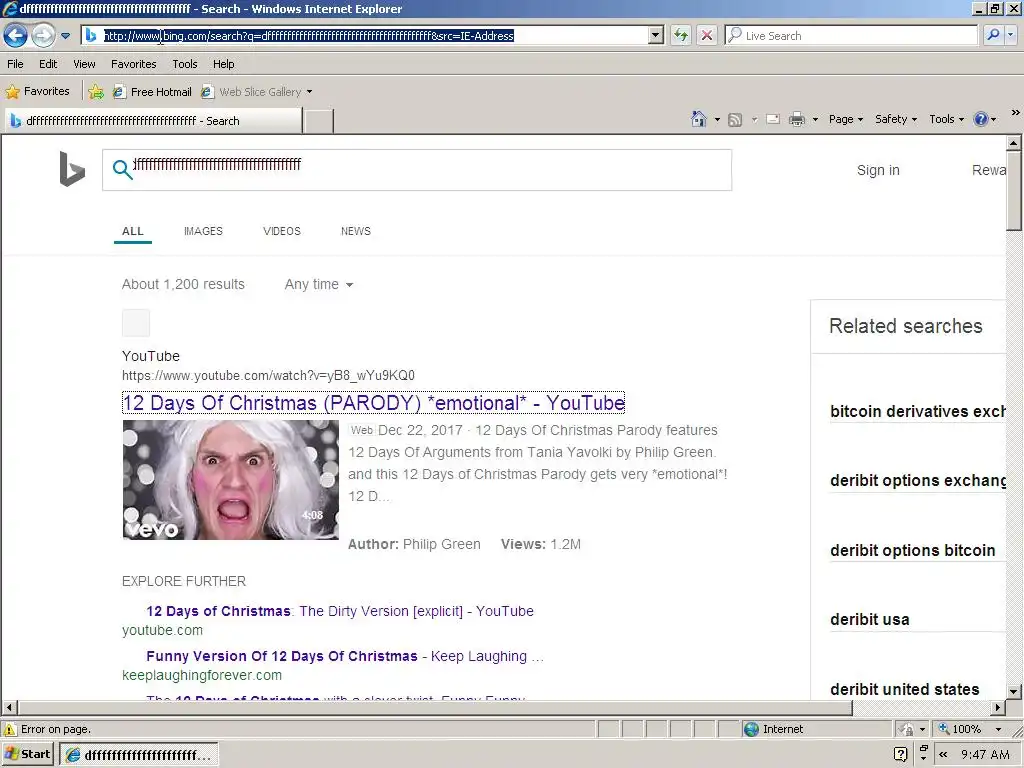Open the search provider options dropdown
The image size is (1024, 768).
coord(1010,35)
